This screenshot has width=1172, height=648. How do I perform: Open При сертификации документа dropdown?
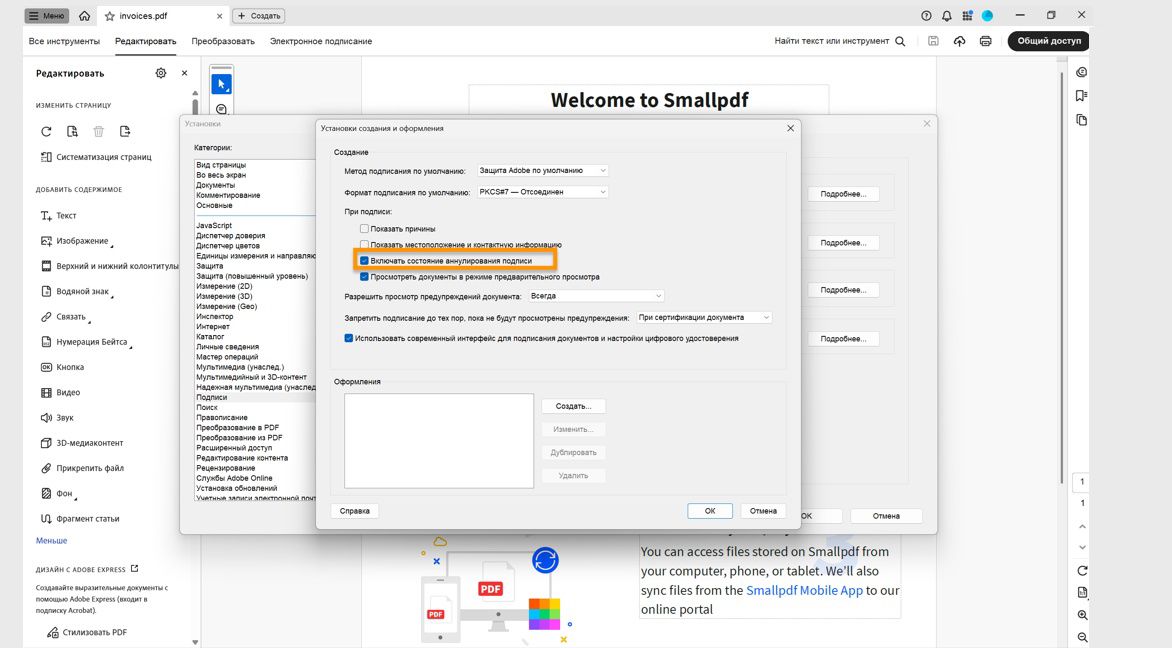tap(703, 318)
